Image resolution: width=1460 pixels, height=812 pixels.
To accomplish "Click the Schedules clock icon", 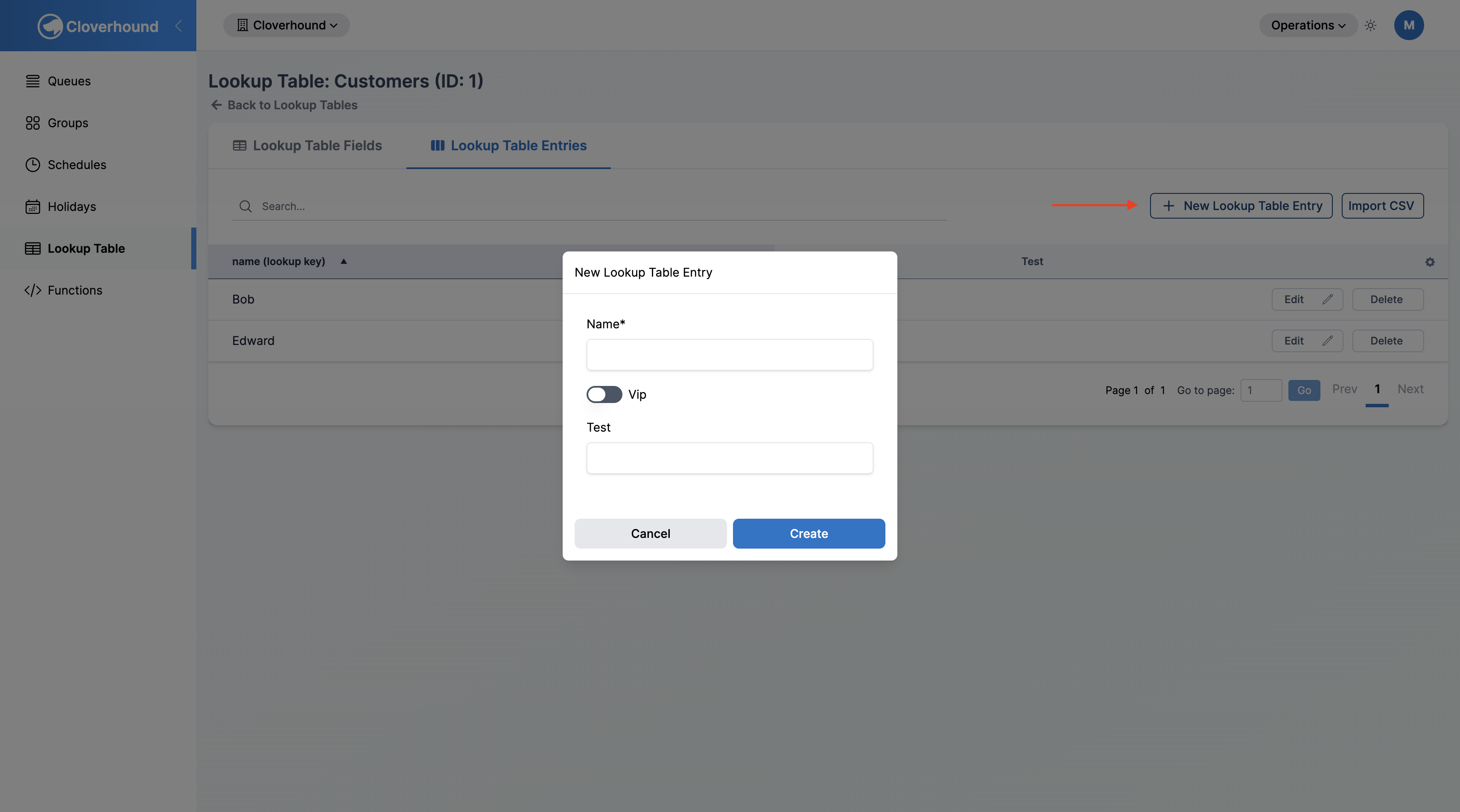I will (x=33, y=165).
